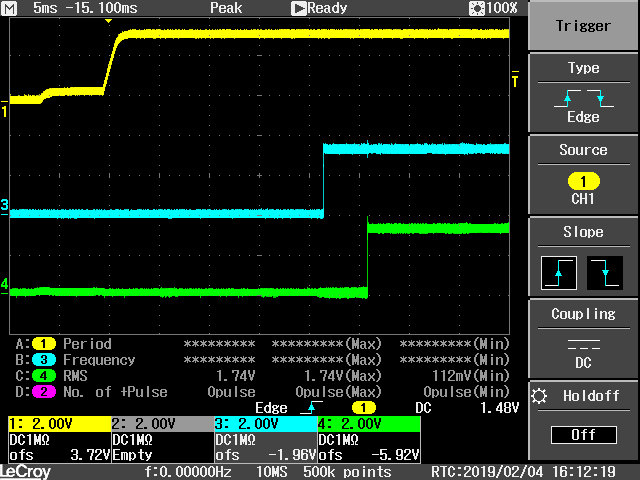
Task: Click channel 1 ground marker on left
Action: pos(4,109)
